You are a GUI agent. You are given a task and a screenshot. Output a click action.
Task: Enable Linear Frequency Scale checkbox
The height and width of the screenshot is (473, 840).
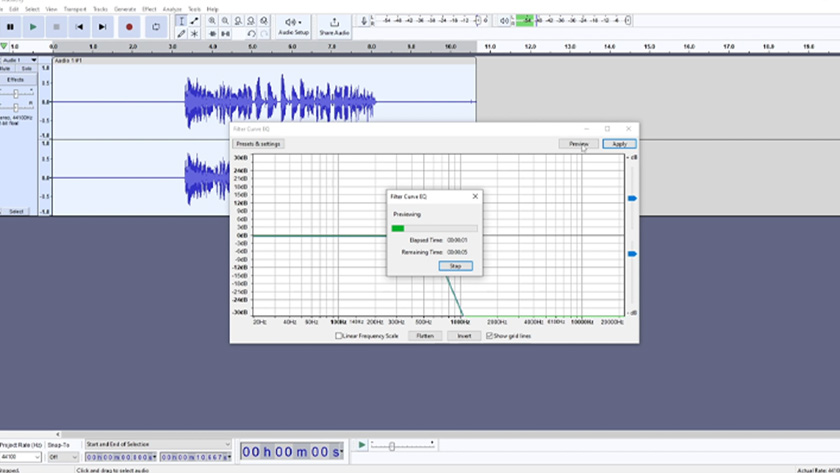click(340, 336)
